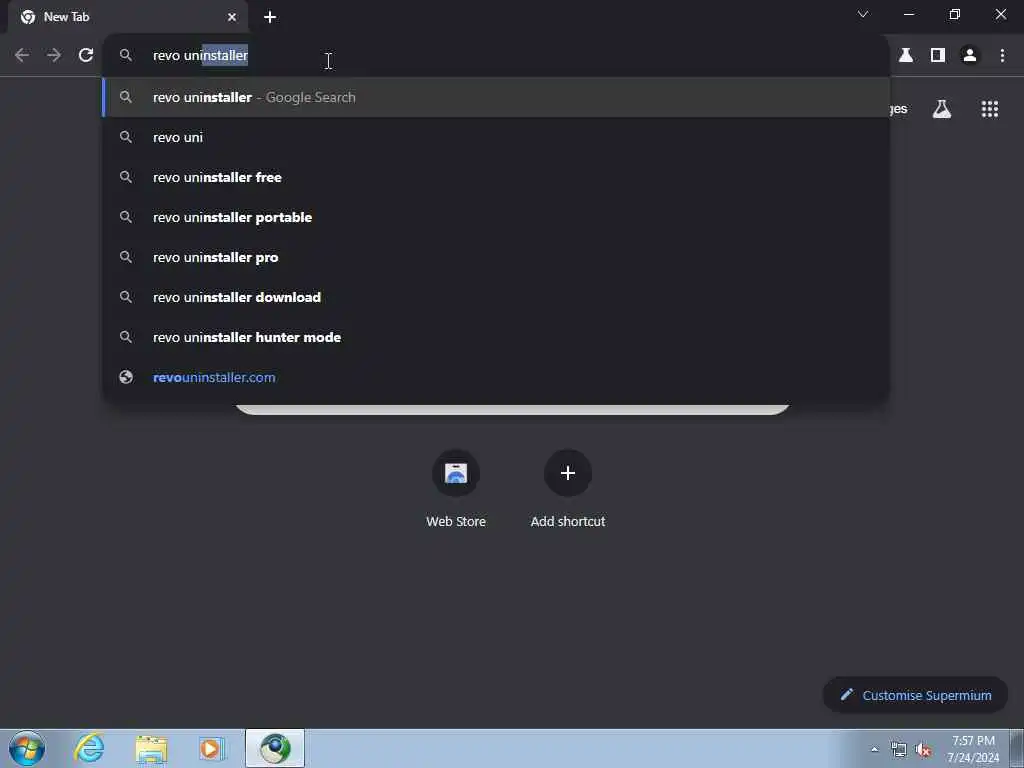Viewport: 1024px width, 768px height.
Task: Choose the 'revo uni' suggestion
Action: pyautogui.click(x=496, y=137)
